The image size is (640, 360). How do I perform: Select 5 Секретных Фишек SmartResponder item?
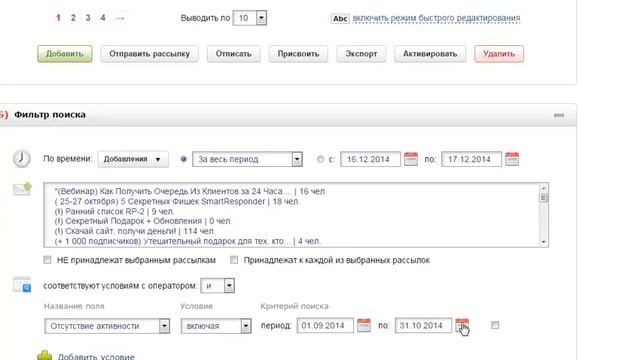177,201
